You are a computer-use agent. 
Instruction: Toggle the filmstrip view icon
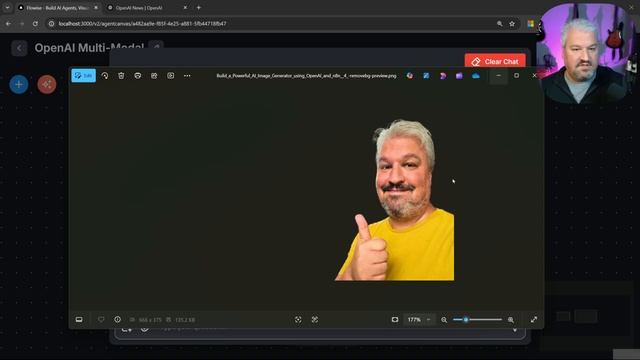coord(79,320)
